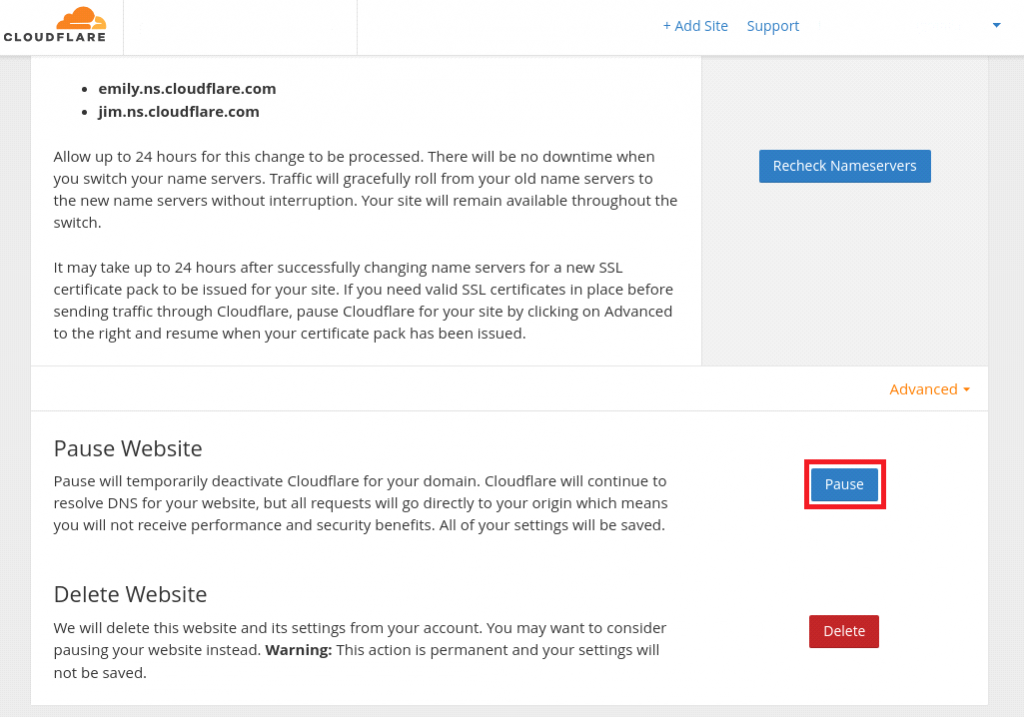Click the Recheck Nameservers button
The width and height of the screenshot is (1024, 717).
click(x=844, y=166)
